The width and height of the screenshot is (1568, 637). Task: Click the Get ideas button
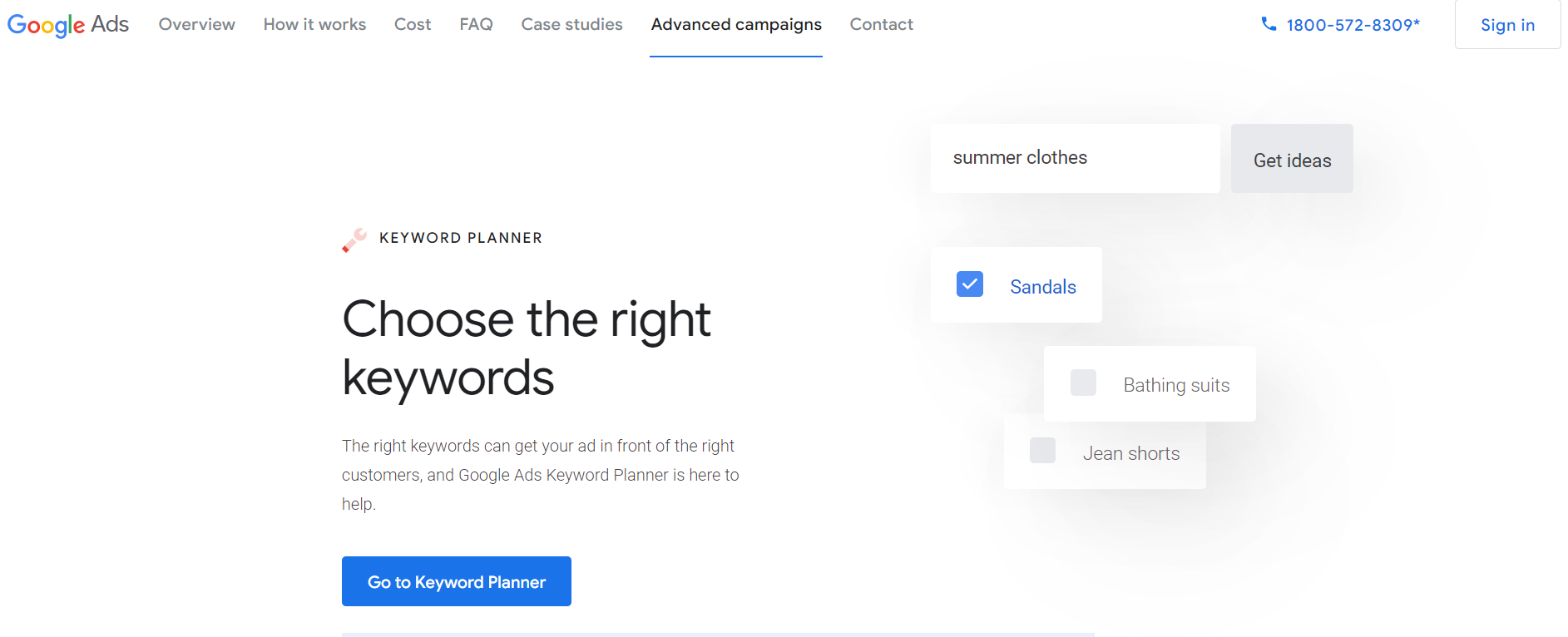pos(1292,159)
